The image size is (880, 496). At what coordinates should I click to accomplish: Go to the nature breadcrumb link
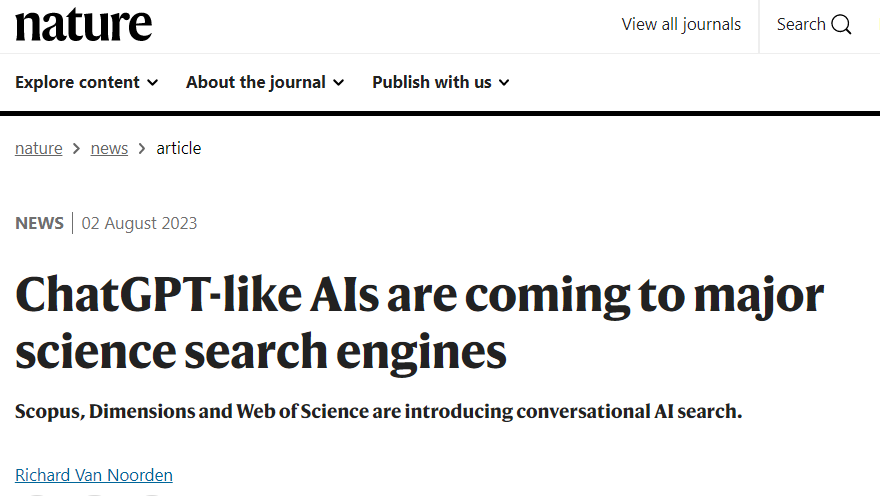tap(39, 148)
